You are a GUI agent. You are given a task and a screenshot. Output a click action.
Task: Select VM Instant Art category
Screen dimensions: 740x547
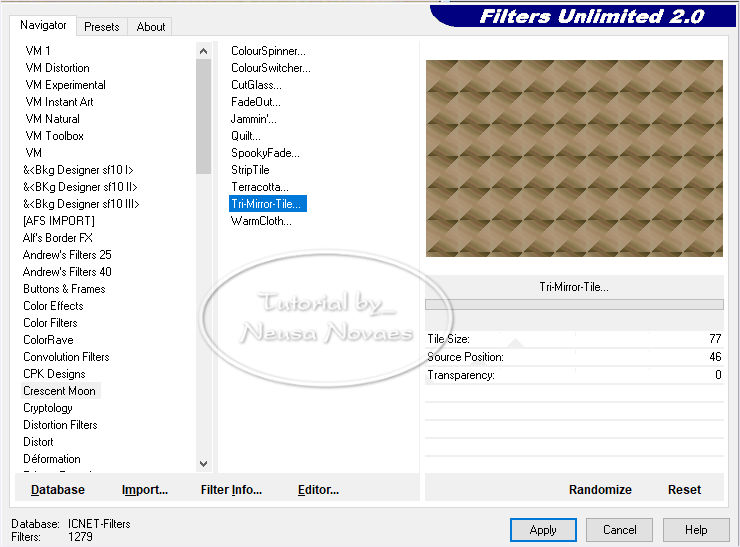coord(59,101)
